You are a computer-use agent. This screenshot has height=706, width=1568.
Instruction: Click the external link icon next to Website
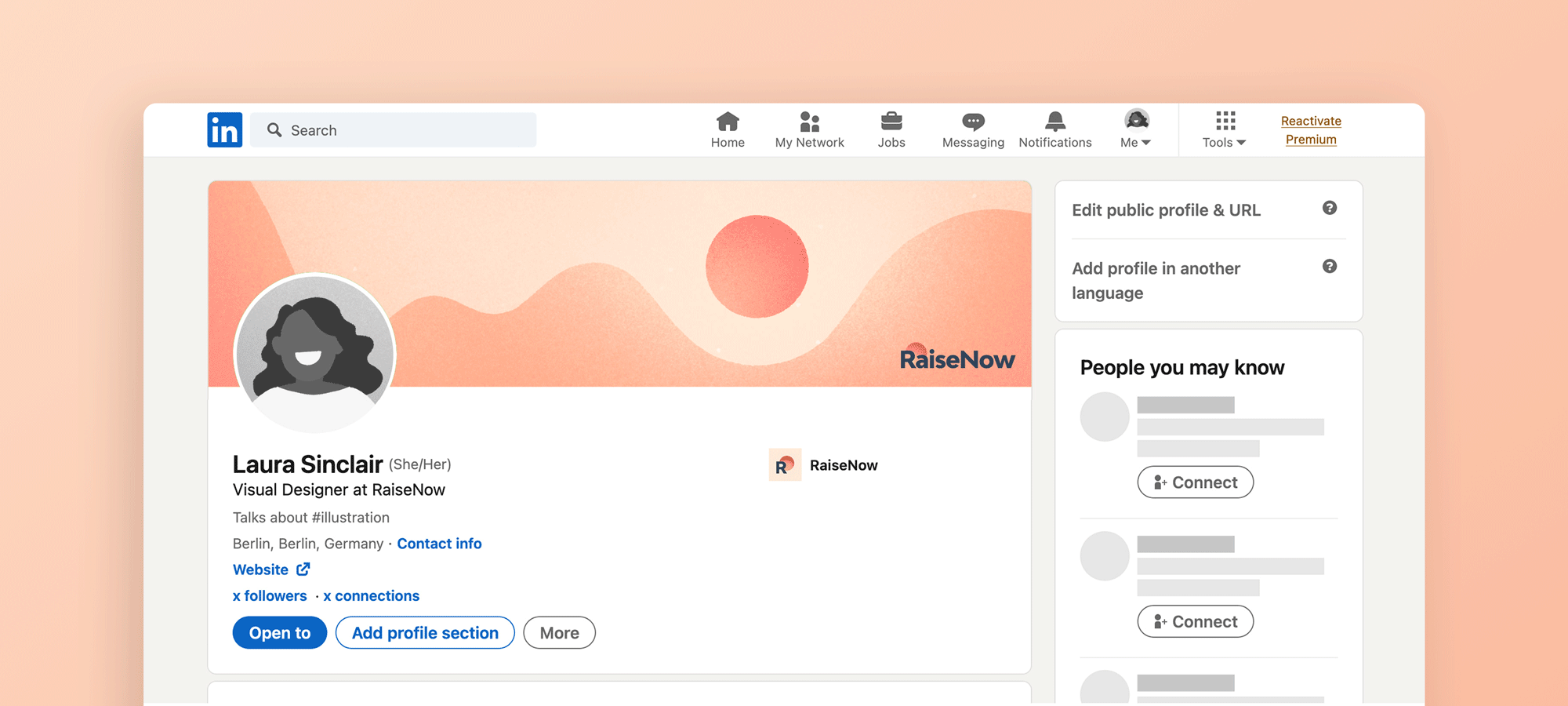click(303, 569)
